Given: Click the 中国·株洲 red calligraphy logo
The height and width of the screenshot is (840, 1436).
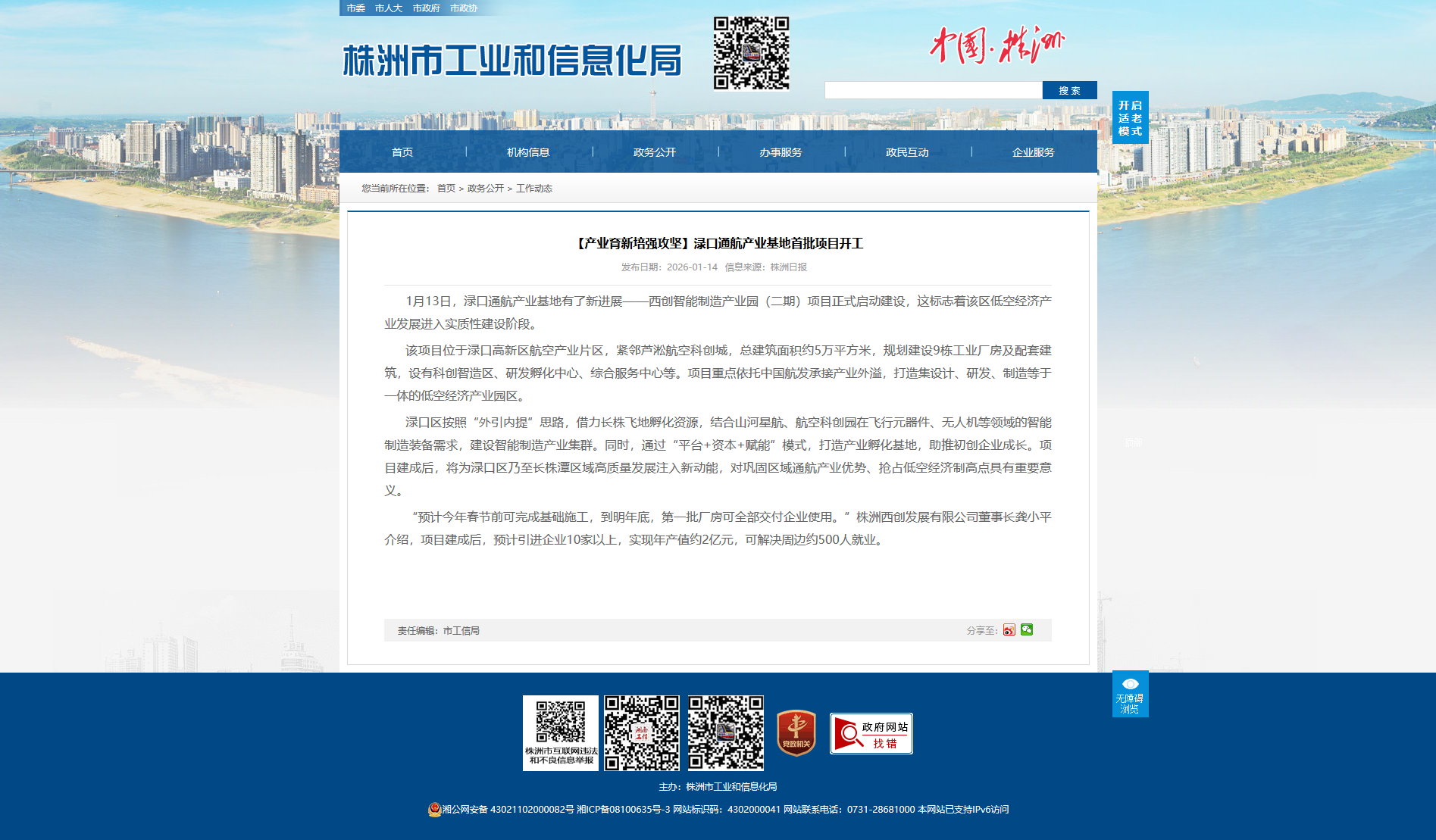Looking at the screenshot, I should [x=996, y=45].
